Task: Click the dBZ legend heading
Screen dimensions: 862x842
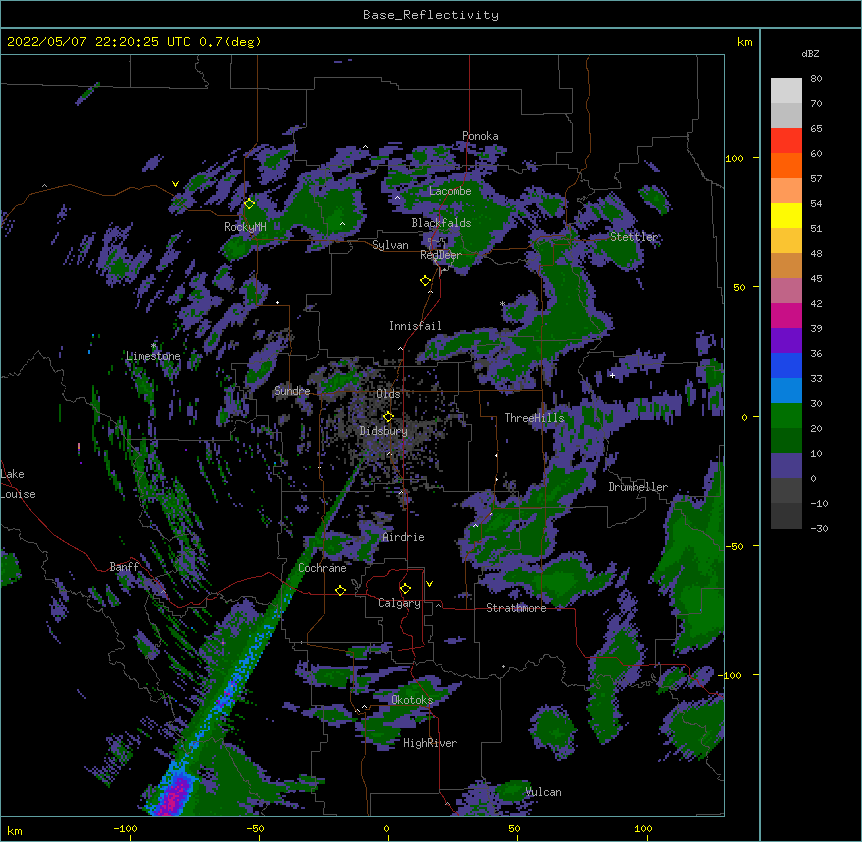Action: coord(810,54)
